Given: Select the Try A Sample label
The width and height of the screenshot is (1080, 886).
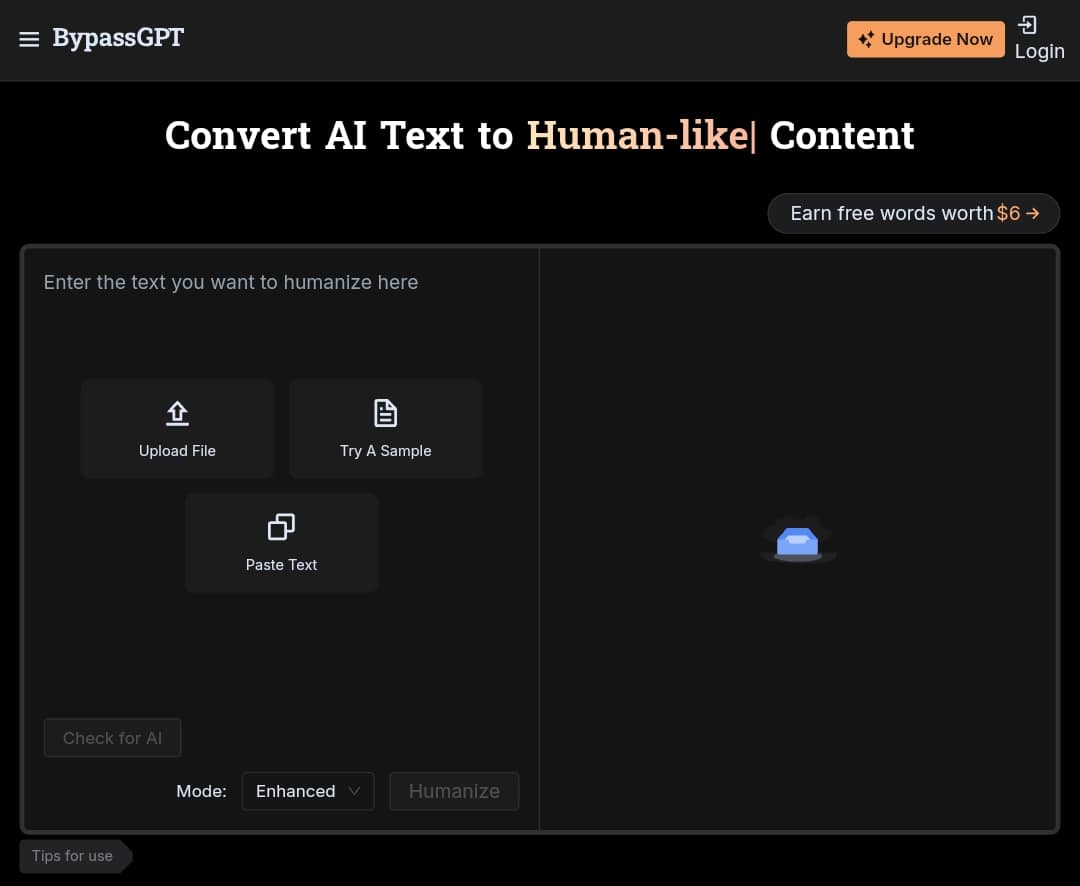Looking at the screenshot, I should coord(386,451).
